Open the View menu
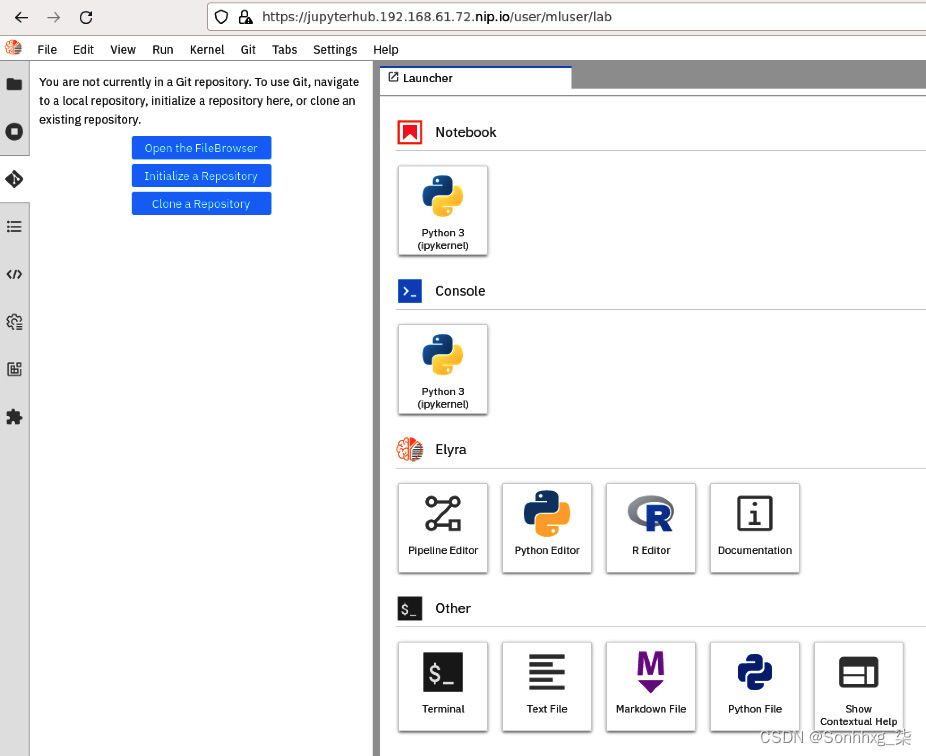The height and width of the screenshot is (756, 926). click(123, 50)
